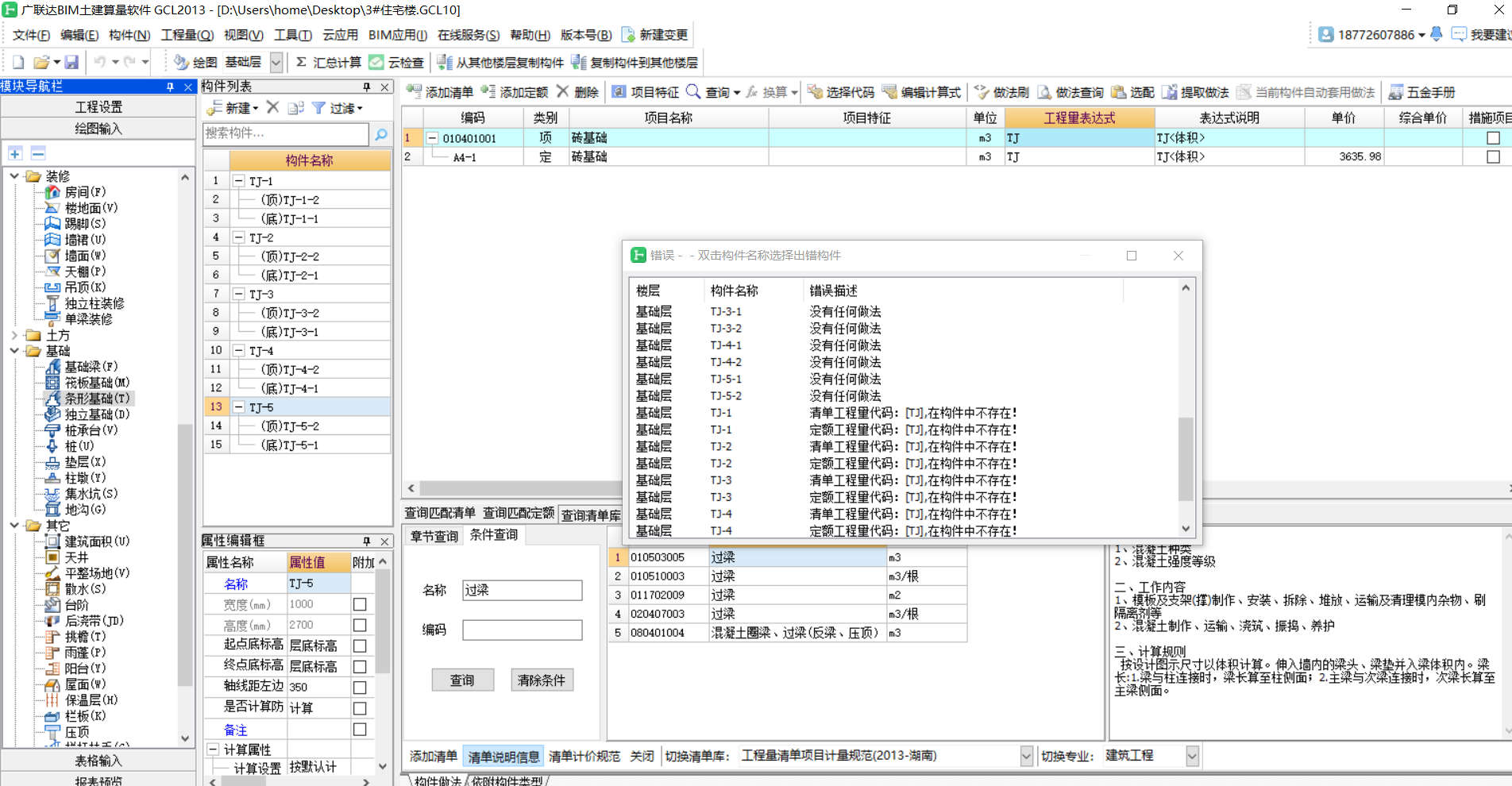Click the 名称 input field containing 过梁
Screen dimensions: 1512x786
[522, 590]
